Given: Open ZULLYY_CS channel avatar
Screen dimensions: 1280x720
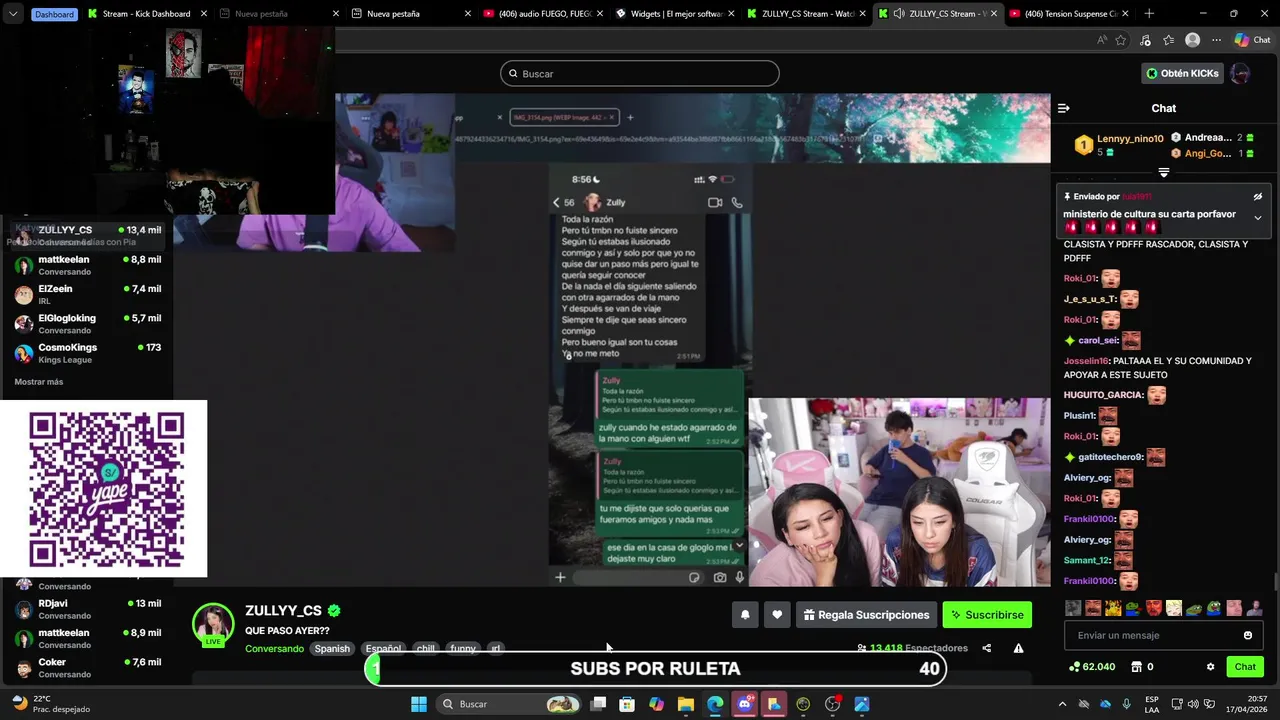Looking at the screenshot, I should coord(212,624).
